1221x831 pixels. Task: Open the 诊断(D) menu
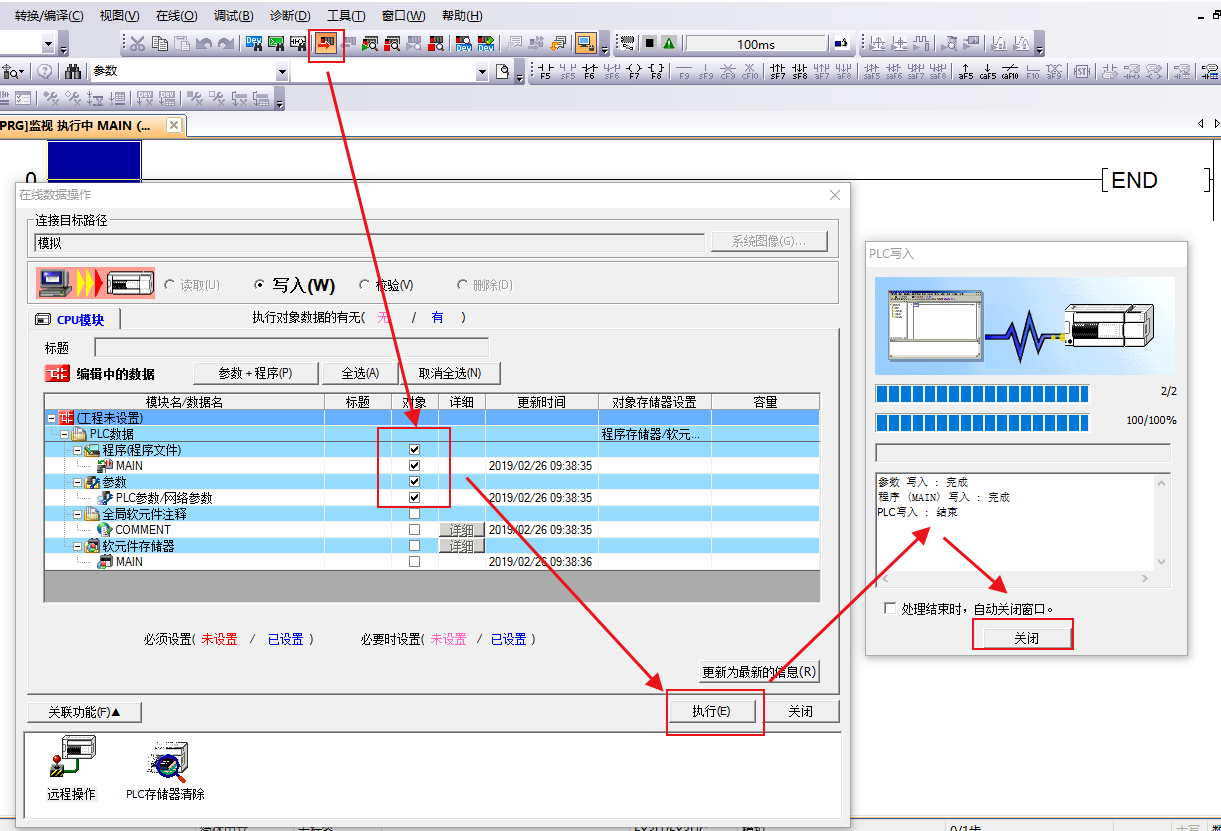[290, 16]
